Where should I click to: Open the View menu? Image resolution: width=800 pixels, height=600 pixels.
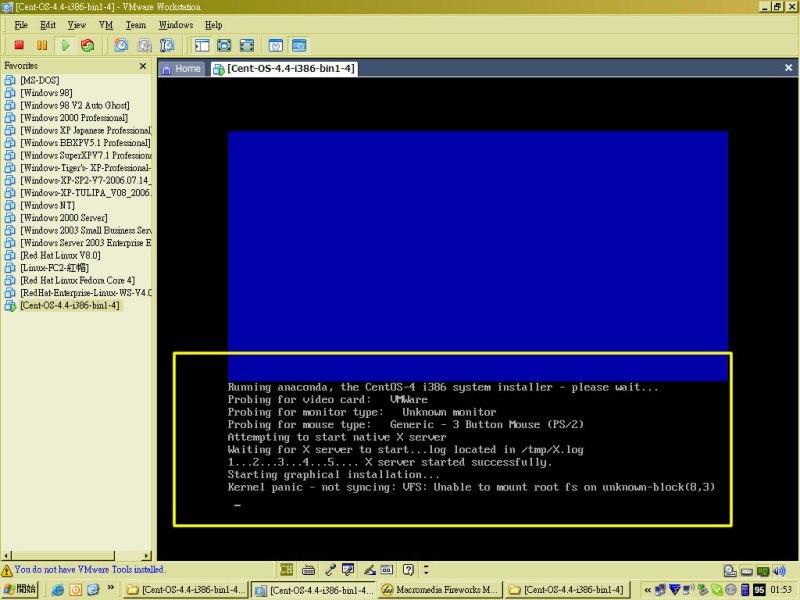(x=77, y=24)
